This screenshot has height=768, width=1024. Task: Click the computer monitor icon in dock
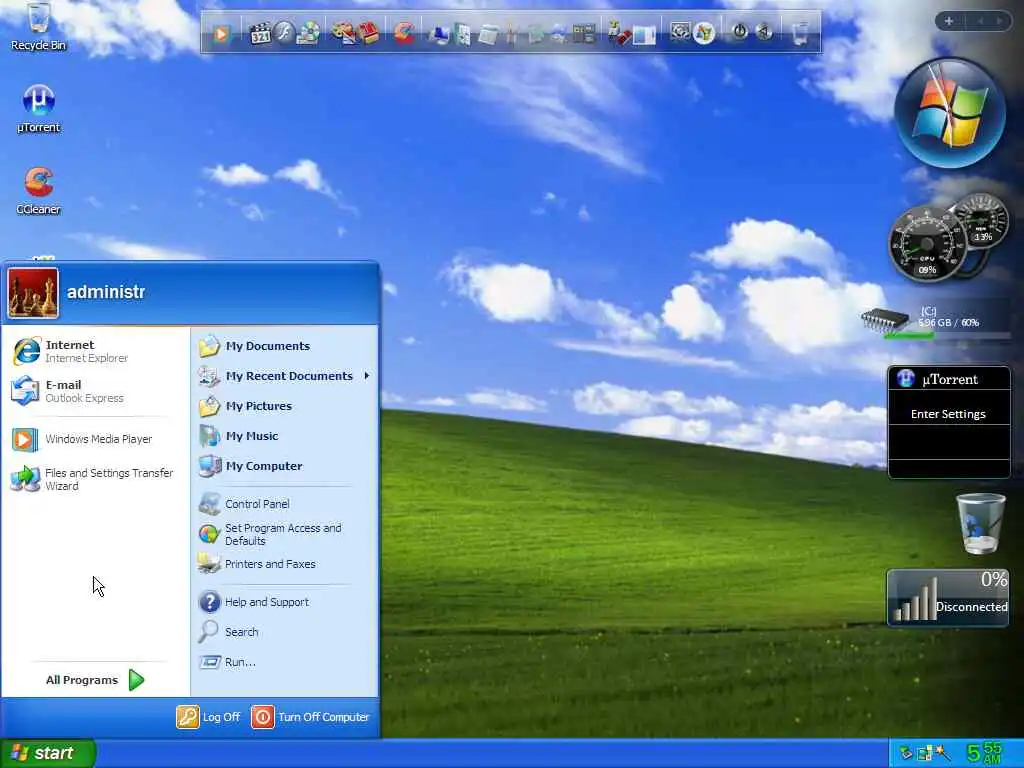439,33
